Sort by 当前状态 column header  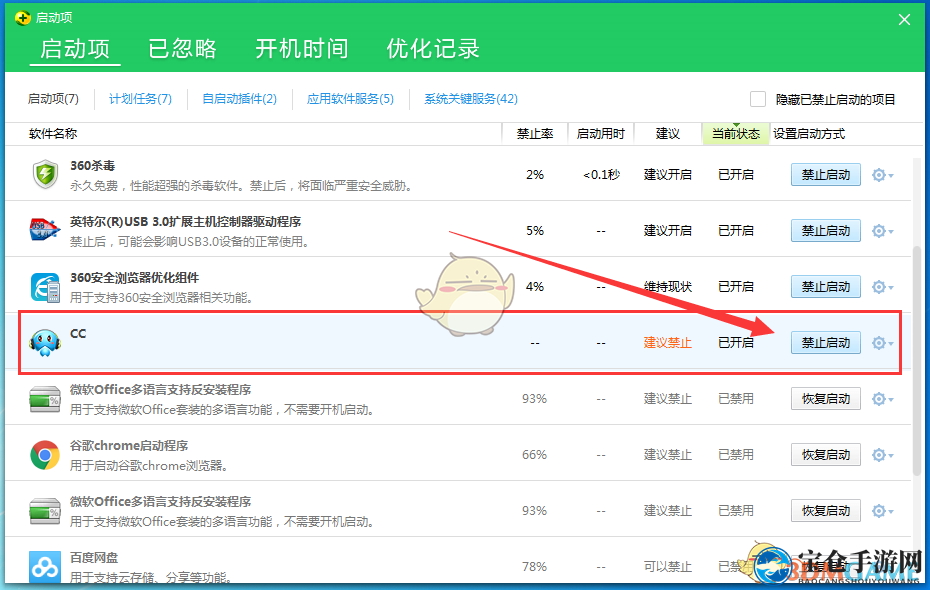click(736, 134)
